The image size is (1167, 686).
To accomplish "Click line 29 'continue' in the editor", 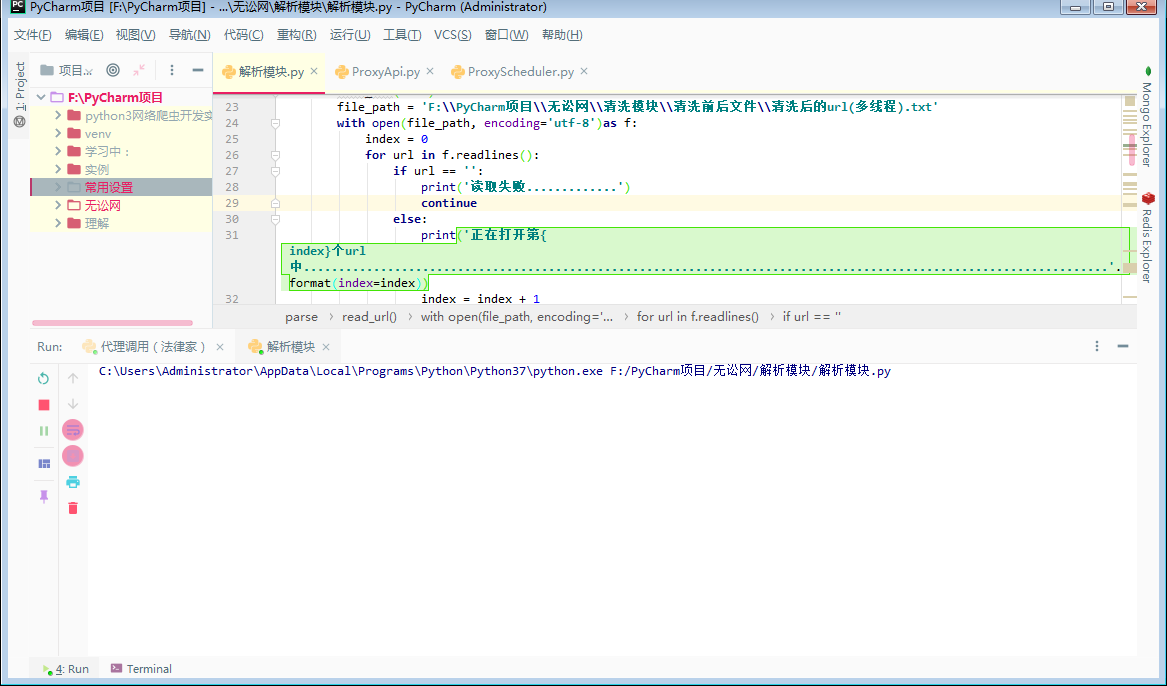I will [449, 203].
